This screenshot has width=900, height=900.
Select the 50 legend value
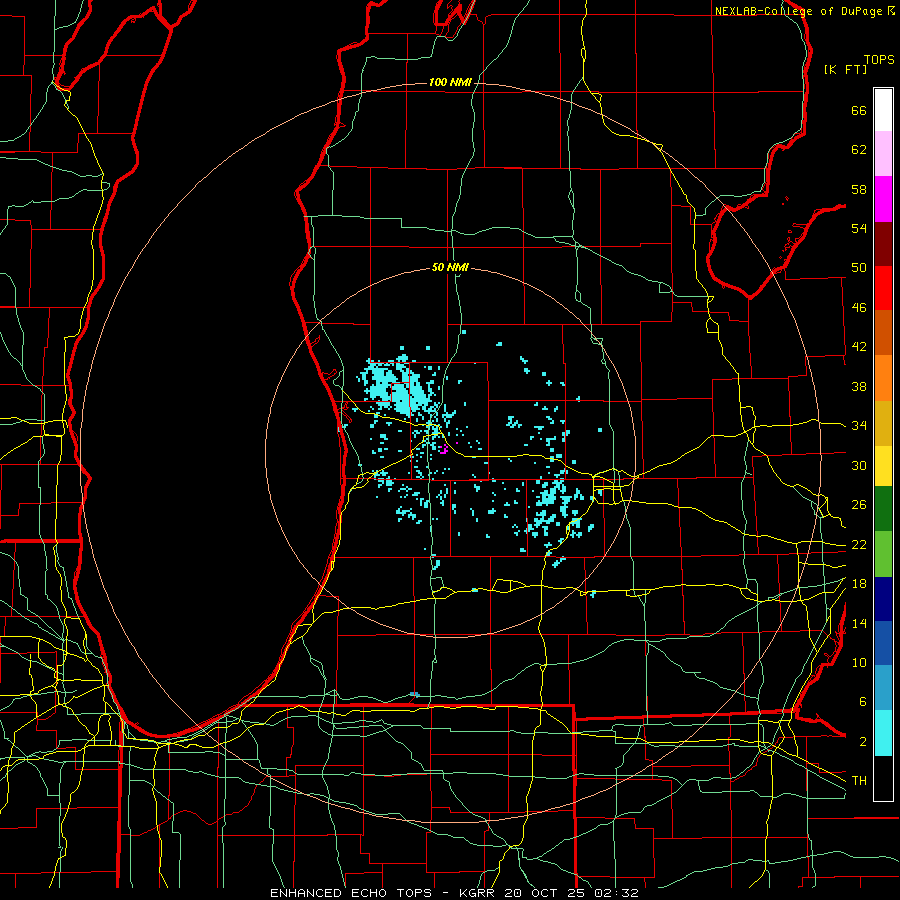tap(859, 267)
